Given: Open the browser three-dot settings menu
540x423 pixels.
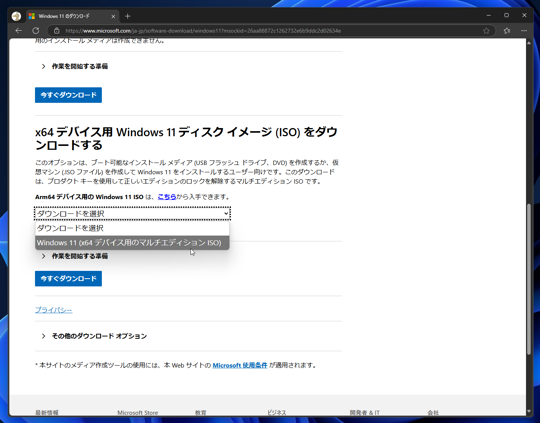Looking at the screenshot, I should click(524, 31).
